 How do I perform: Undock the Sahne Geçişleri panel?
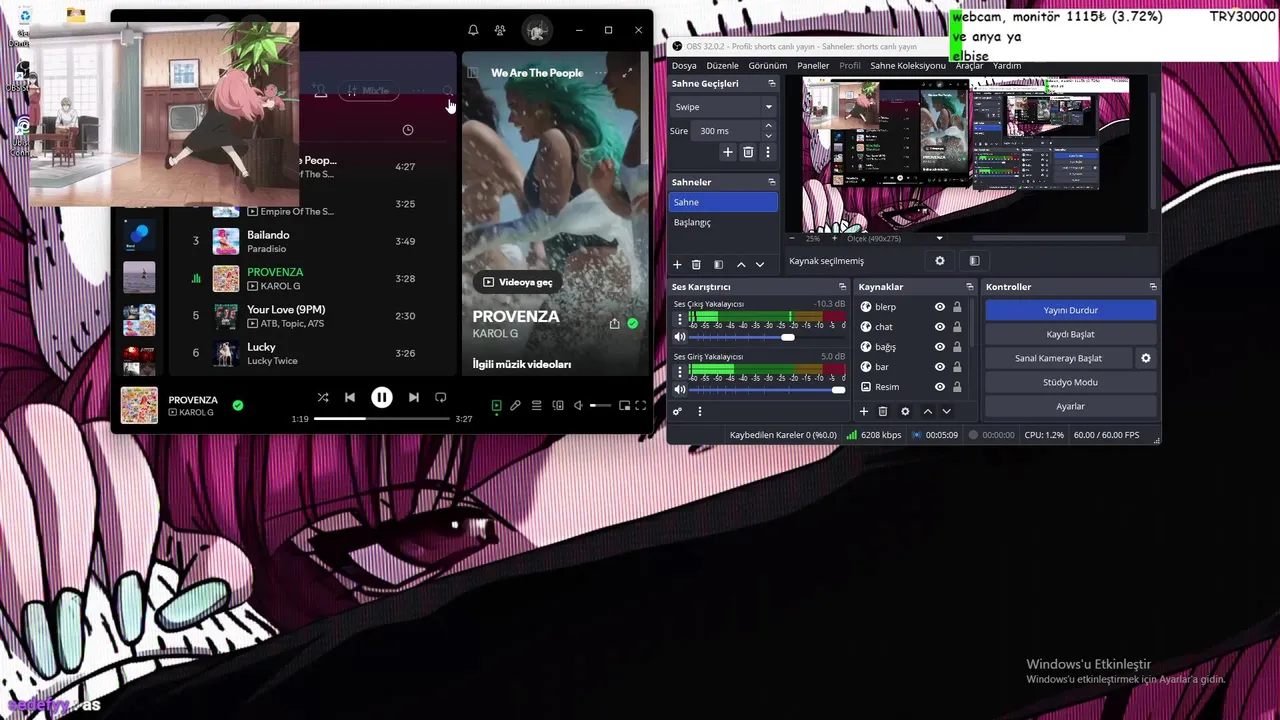pos(771,84)
